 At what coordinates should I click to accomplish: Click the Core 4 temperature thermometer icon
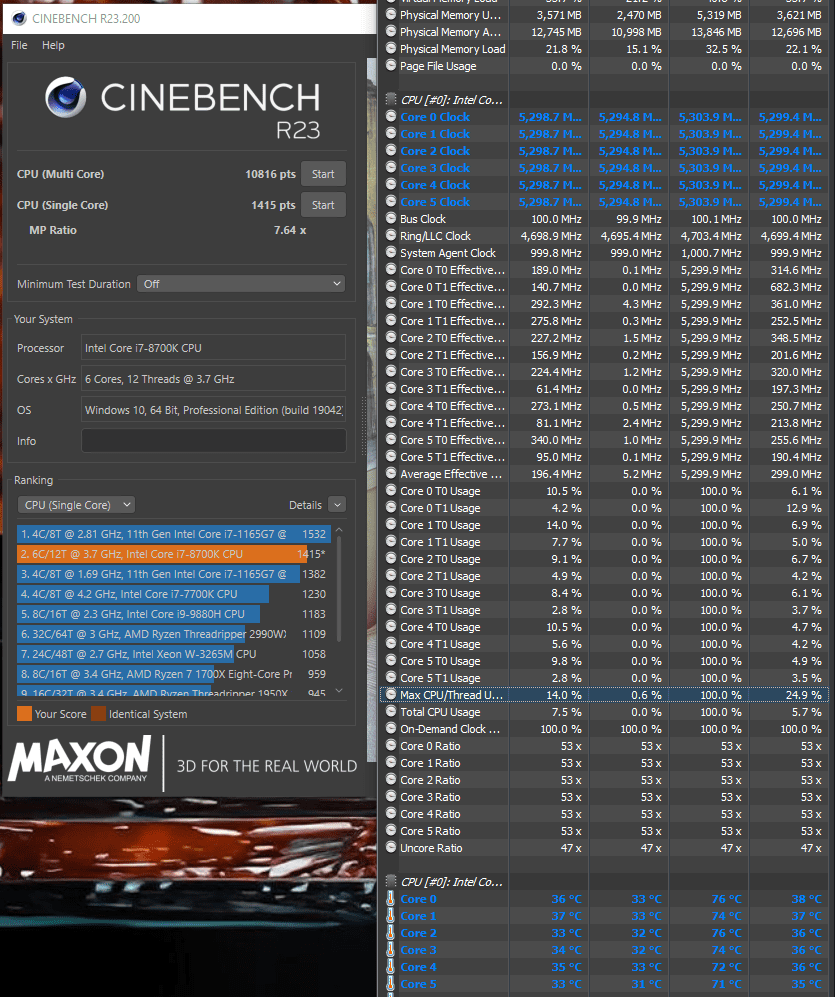pyautogui.click(x=391, y=967)
